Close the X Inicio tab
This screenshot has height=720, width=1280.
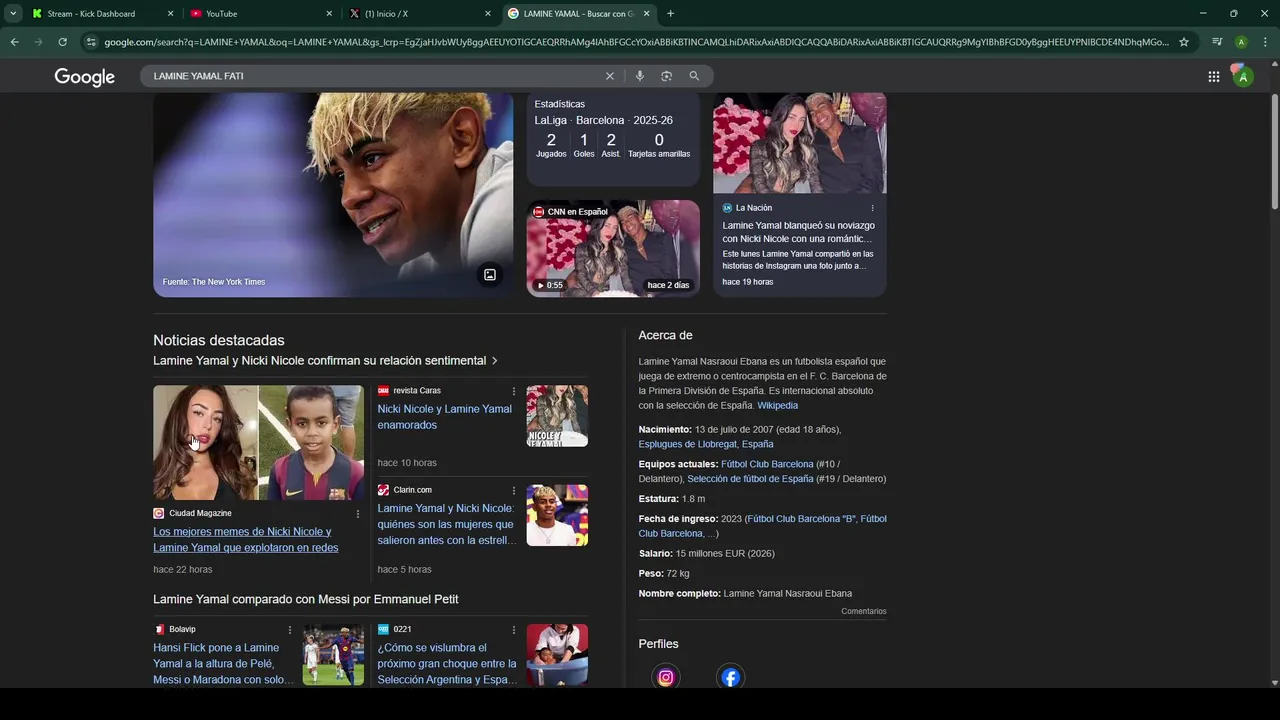point(488,14)
